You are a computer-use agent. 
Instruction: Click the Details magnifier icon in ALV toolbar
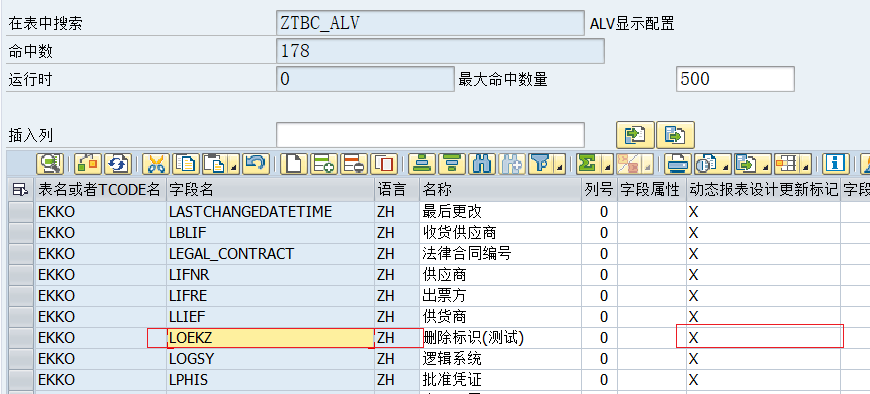pos(50,164)
